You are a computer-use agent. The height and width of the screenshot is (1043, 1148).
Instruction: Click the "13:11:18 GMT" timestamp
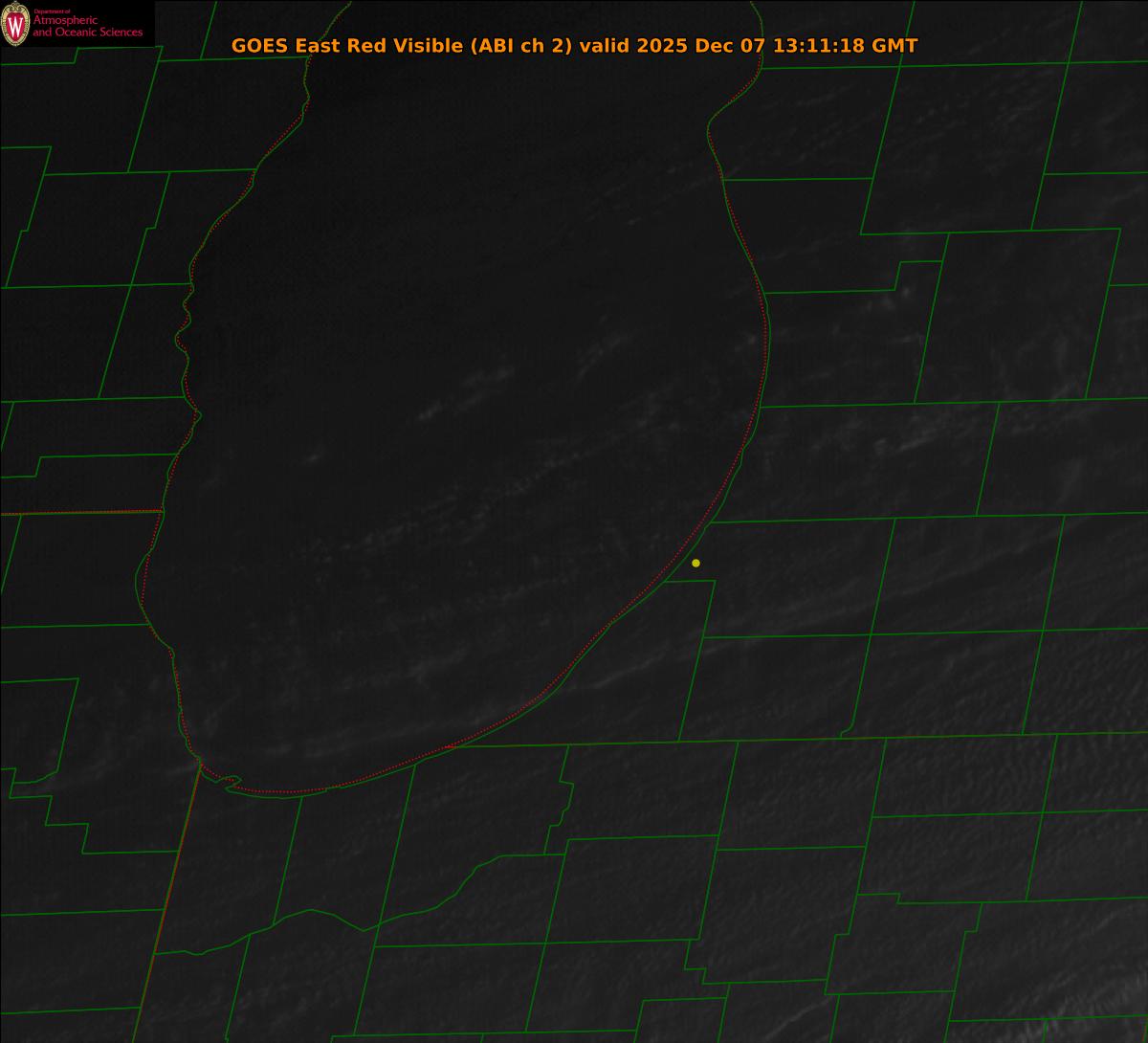point(845,46)
